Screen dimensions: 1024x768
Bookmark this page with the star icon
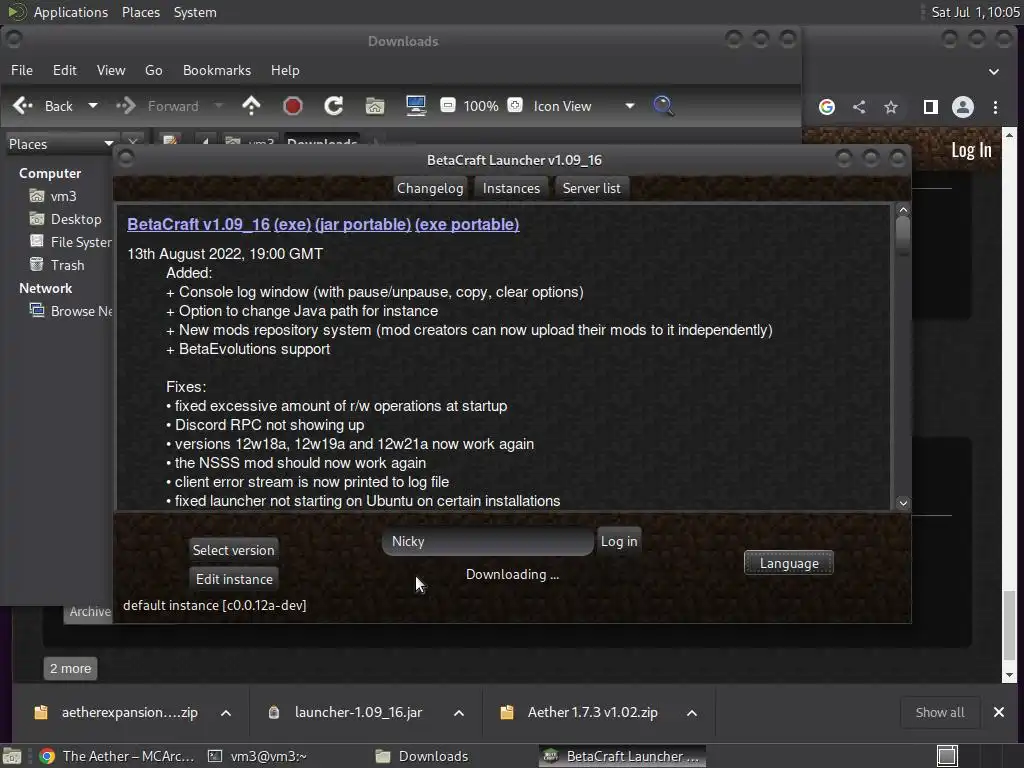891,107
